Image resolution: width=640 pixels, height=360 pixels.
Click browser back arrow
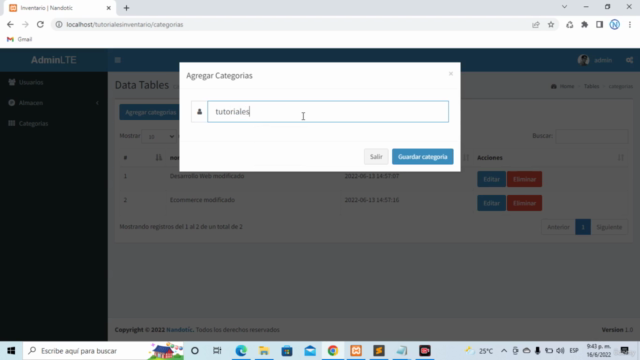(10, 24)
